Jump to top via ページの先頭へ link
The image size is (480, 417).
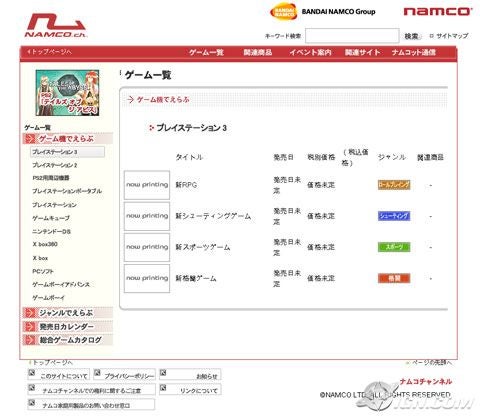point(429,362)
